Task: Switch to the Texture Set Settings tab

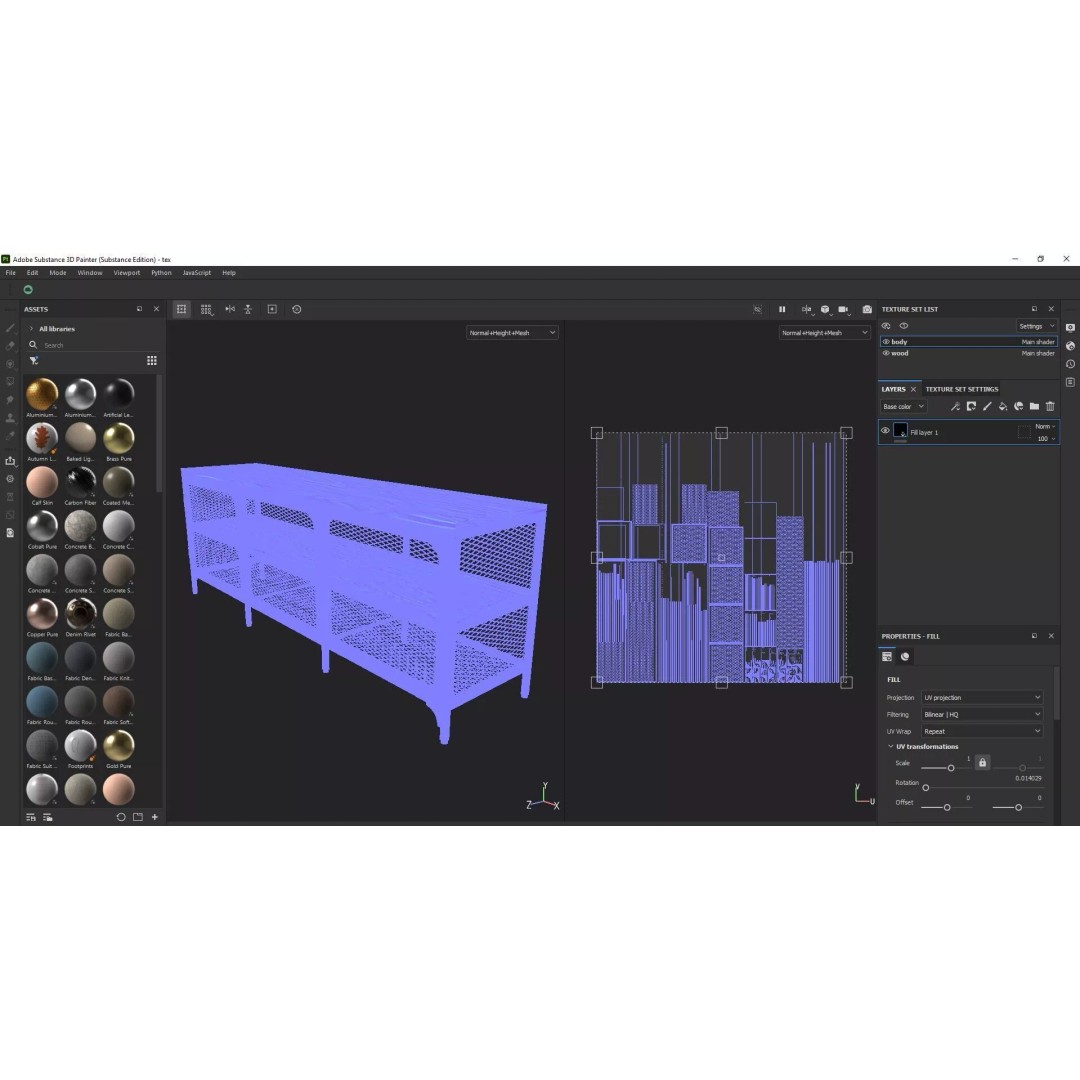Action: 962,389
